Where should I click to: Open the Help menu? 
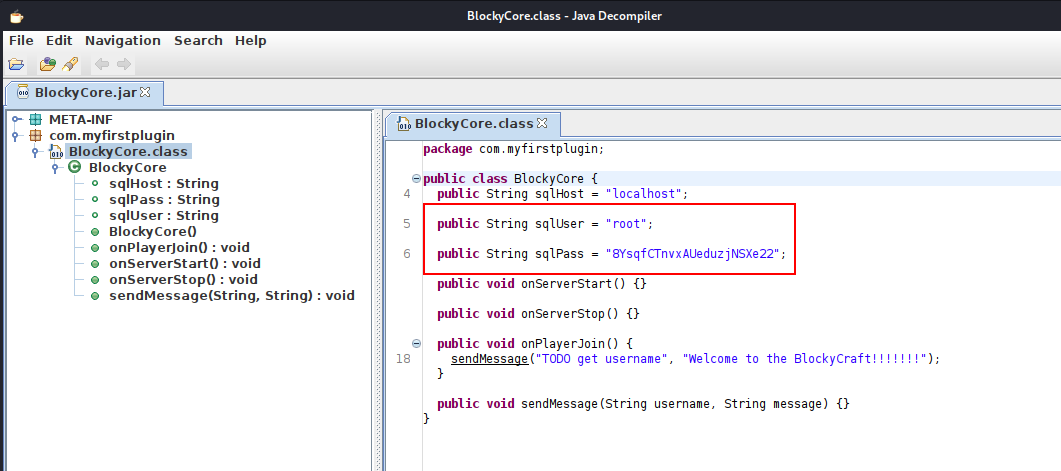(250, 40)
